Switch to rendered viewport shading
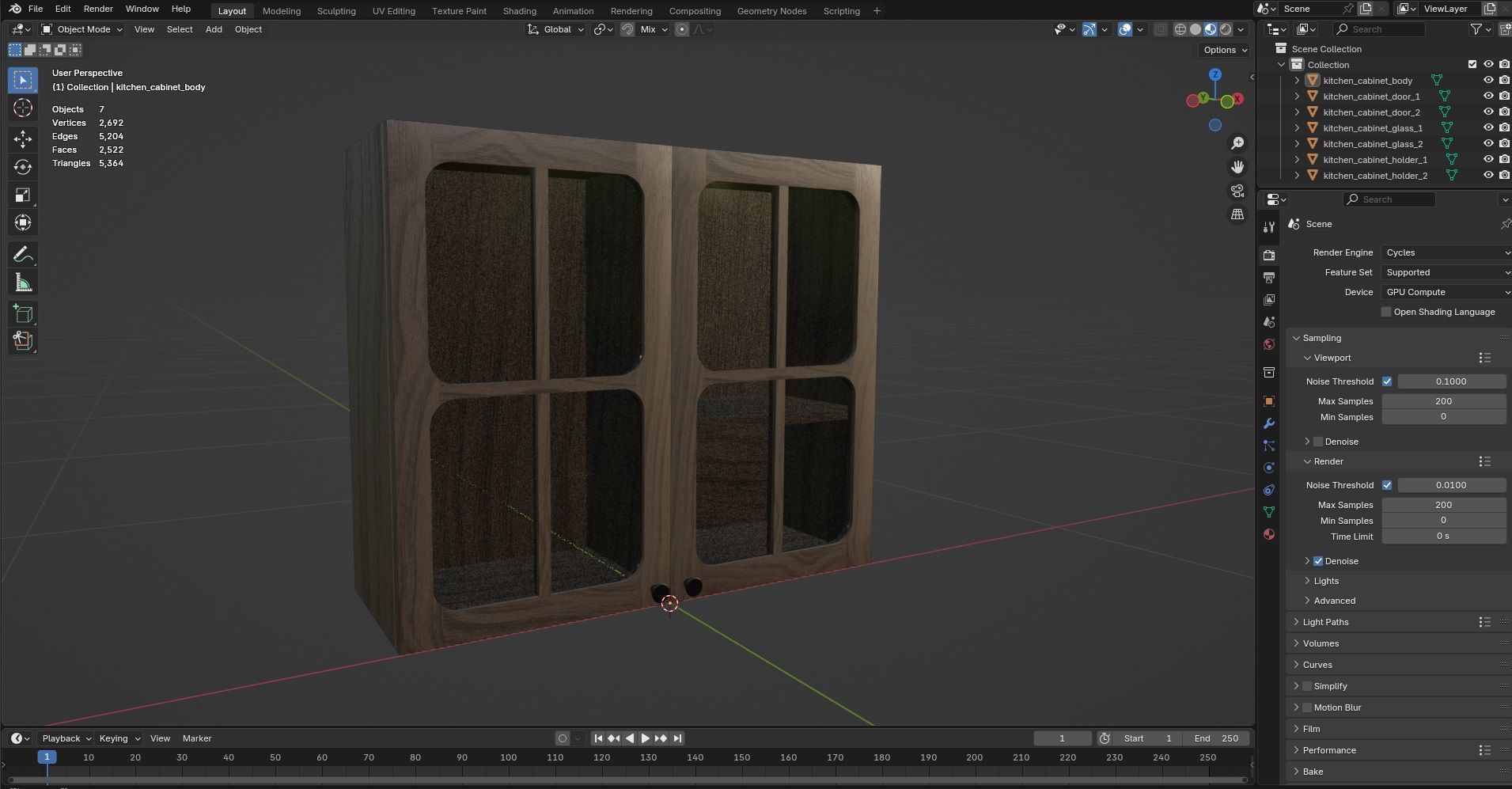 1226,29
